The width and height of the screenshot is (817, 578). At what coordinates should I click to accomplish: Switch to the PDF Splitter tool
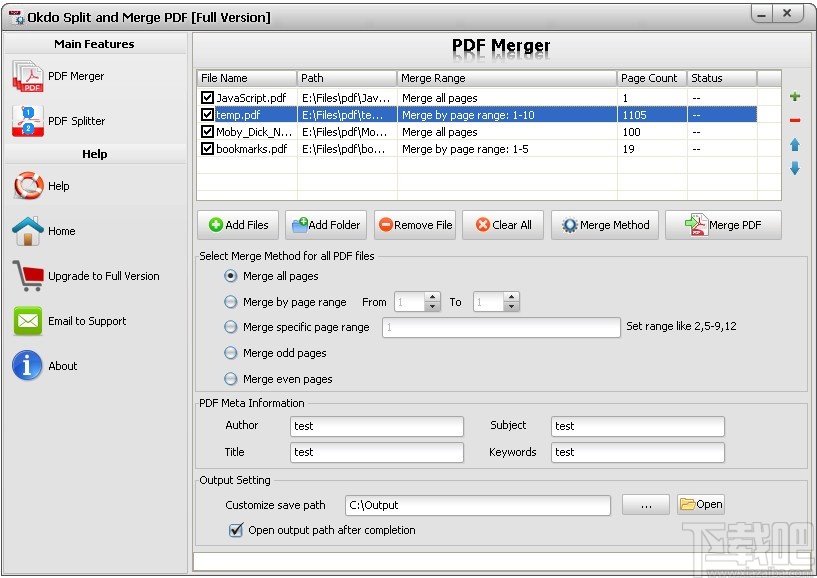pyautogui.click(x=77, y=120)
